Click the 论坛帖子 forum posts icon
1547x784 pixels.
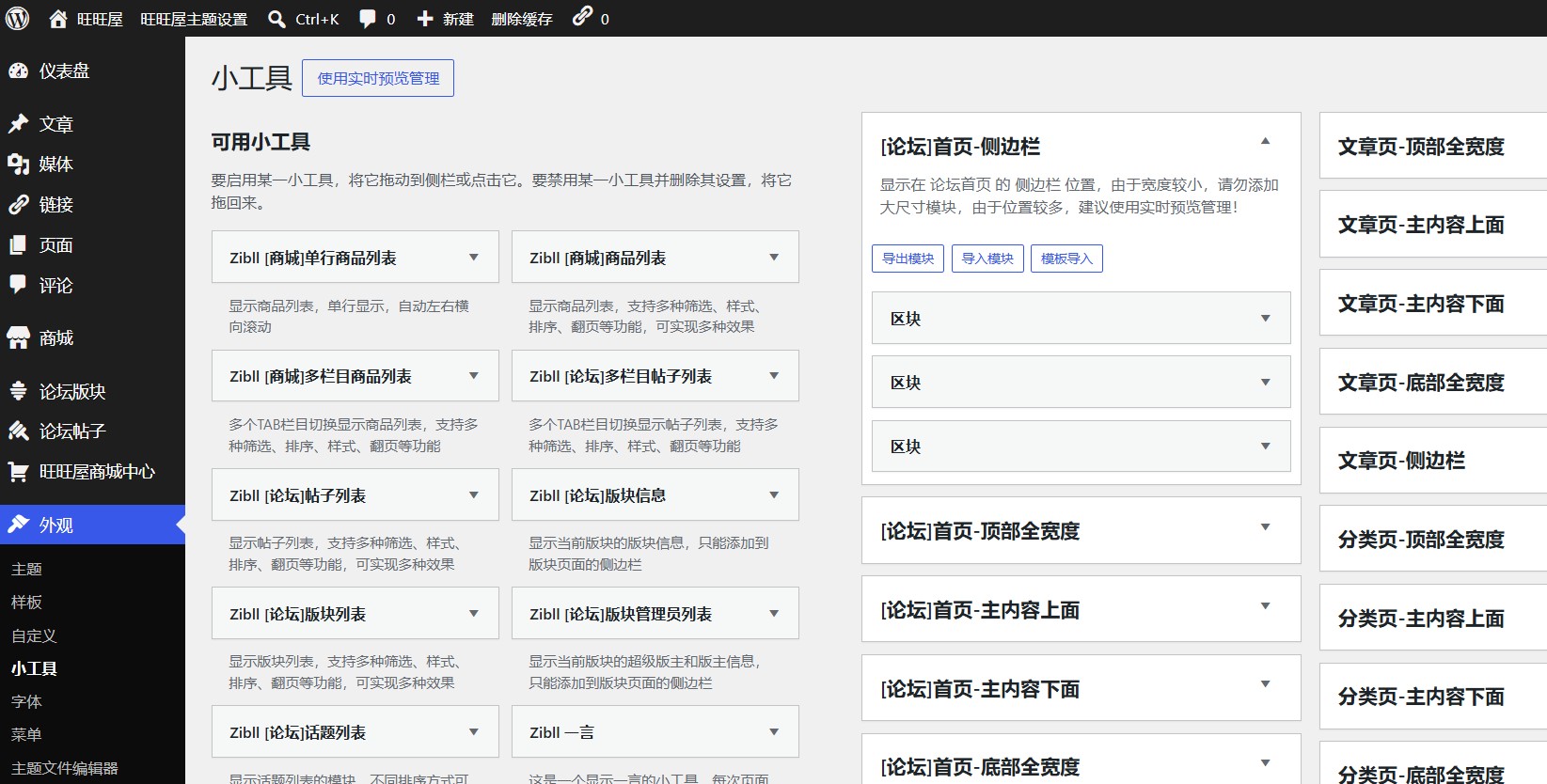coord(19,431)
